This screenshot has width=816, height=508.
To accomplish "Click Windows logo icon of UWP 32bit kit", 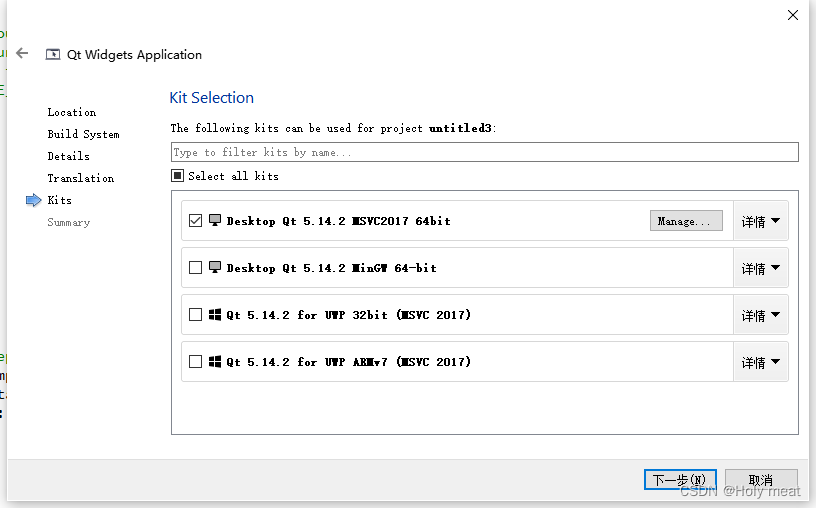I will (215, 314).
